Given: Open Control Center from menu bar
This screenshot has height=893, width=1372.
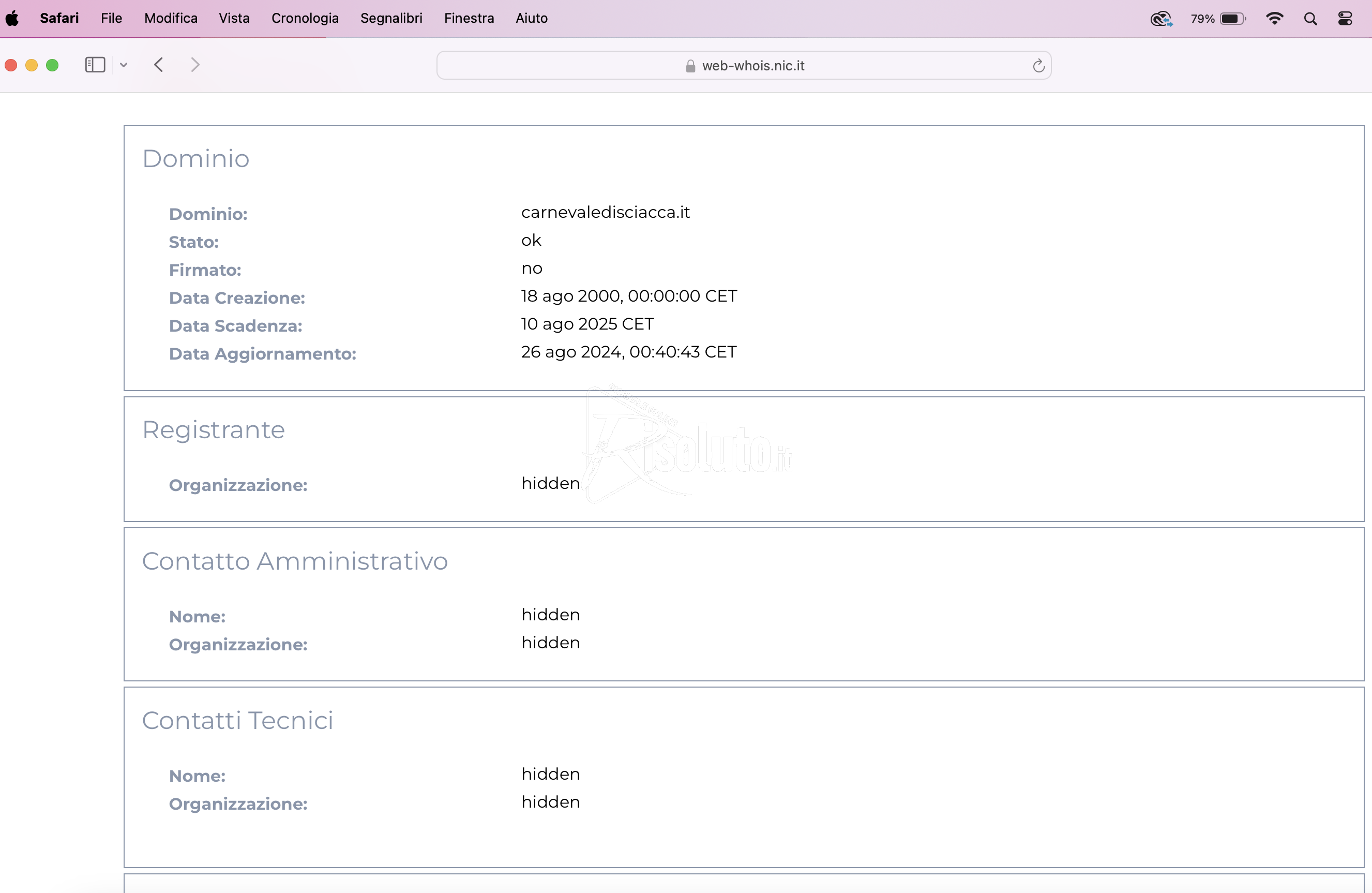Looking at the screenshot, I should 1345,19.
